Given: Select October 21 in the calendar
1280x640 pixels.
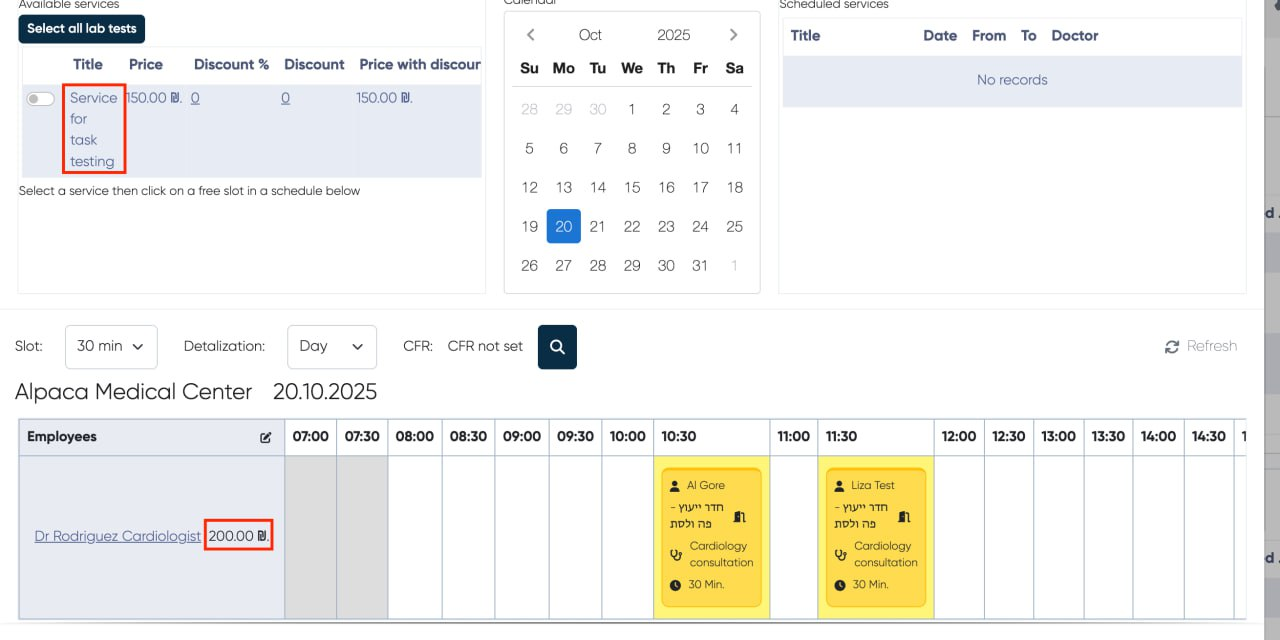Looking at the screenshot, I should point(598,226).
